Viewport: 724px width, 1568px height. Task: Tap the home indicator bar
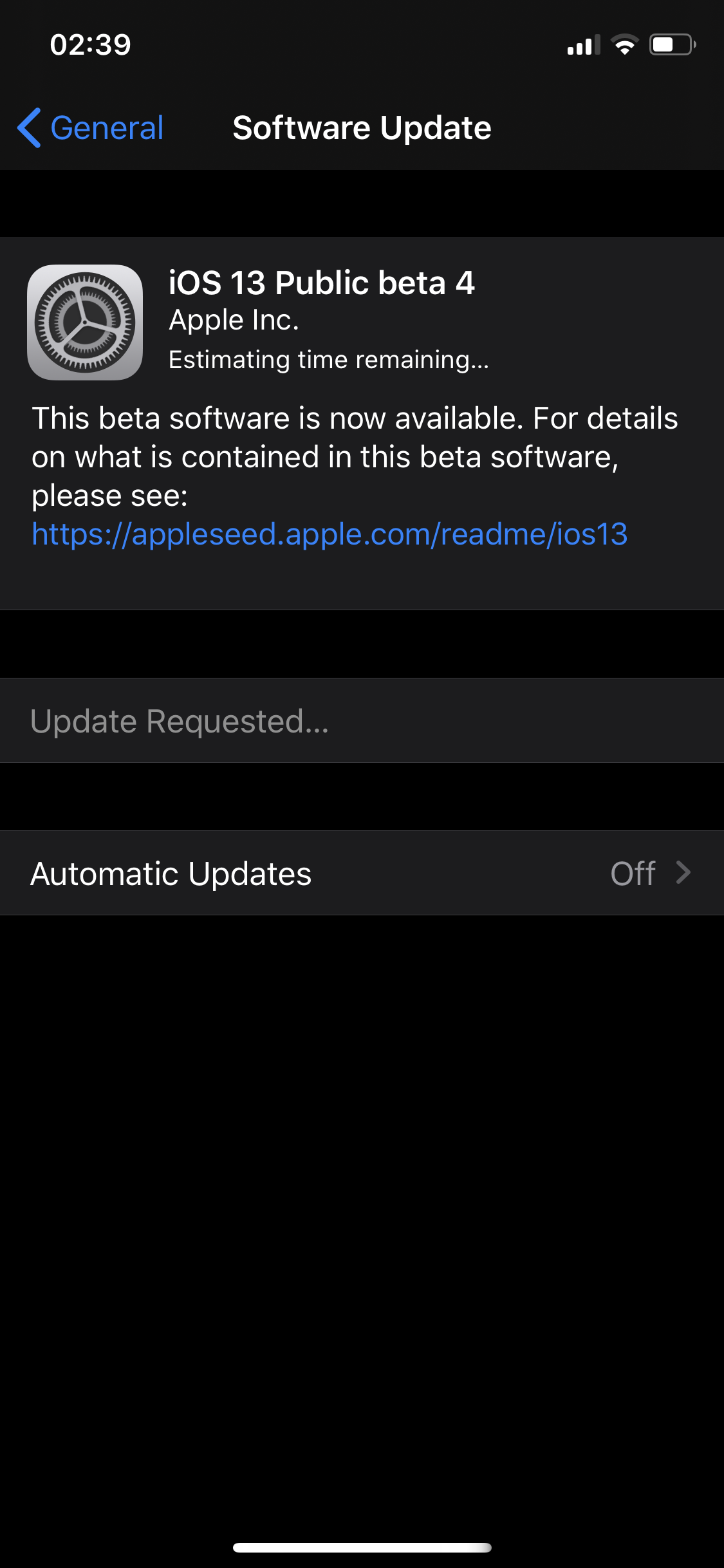362,1547
